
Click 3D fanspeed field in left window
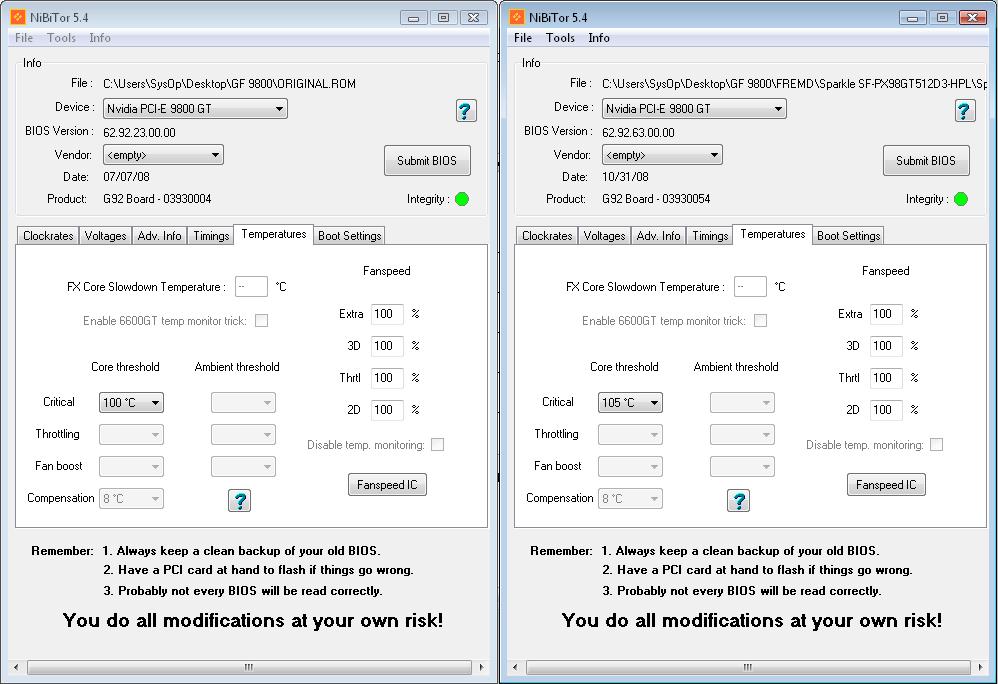pyautogui.click(x=387, y=345)
